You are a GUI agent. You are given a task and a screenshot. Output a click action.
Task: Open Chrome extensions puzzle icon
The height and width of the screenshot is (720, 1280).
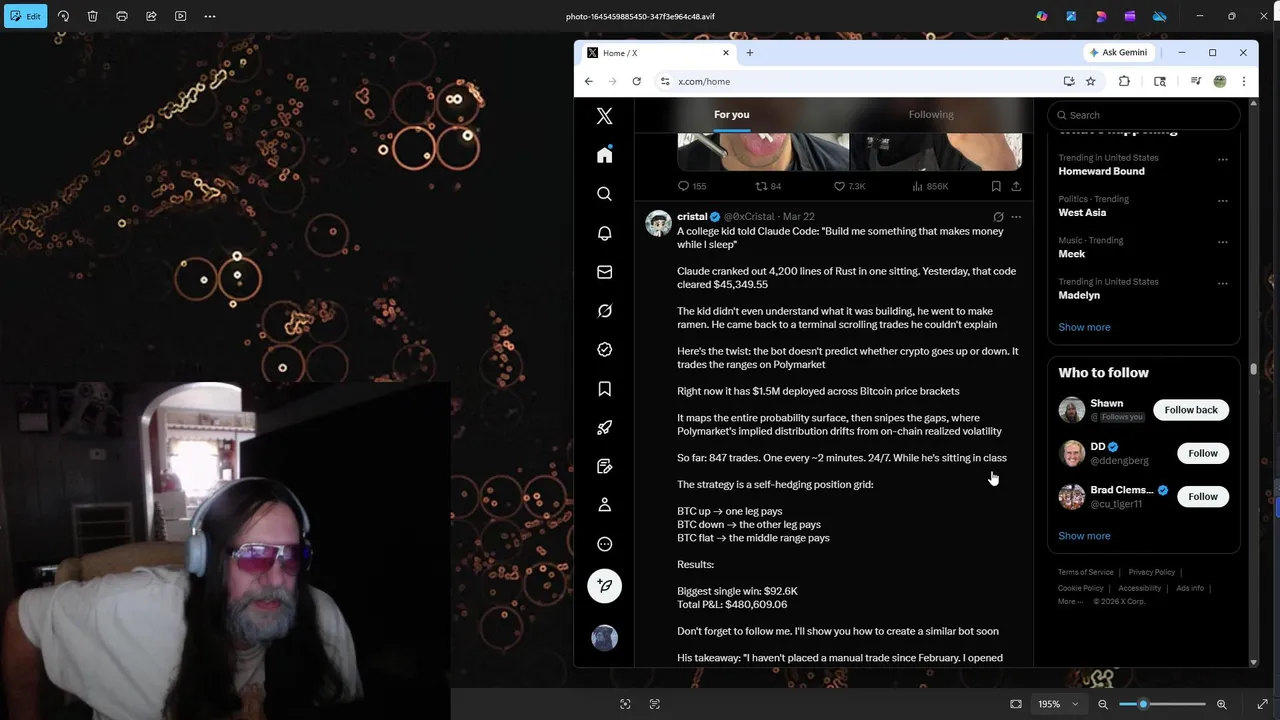[x=1124, y=82]
